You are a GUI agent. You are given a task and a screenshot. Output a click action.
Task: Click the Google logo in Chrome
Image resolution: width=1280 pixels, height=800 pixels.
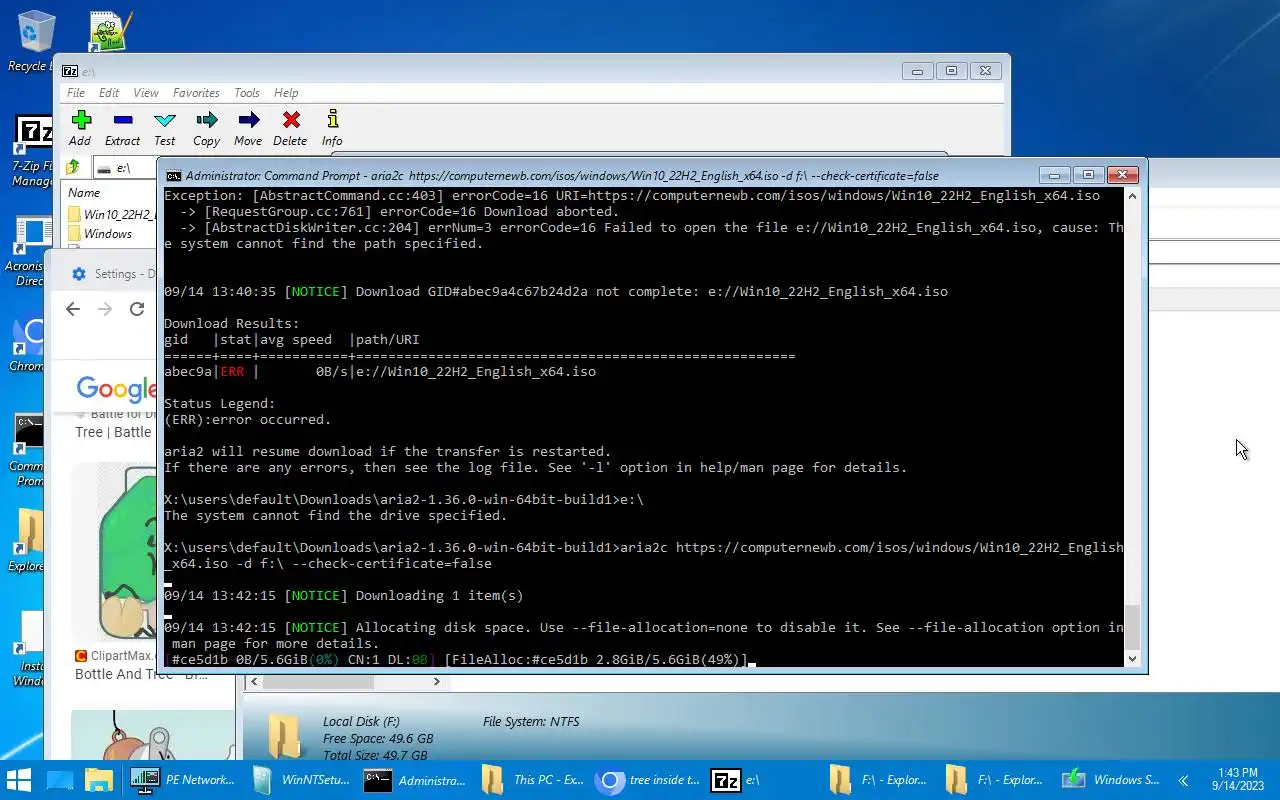pos(117,389)
